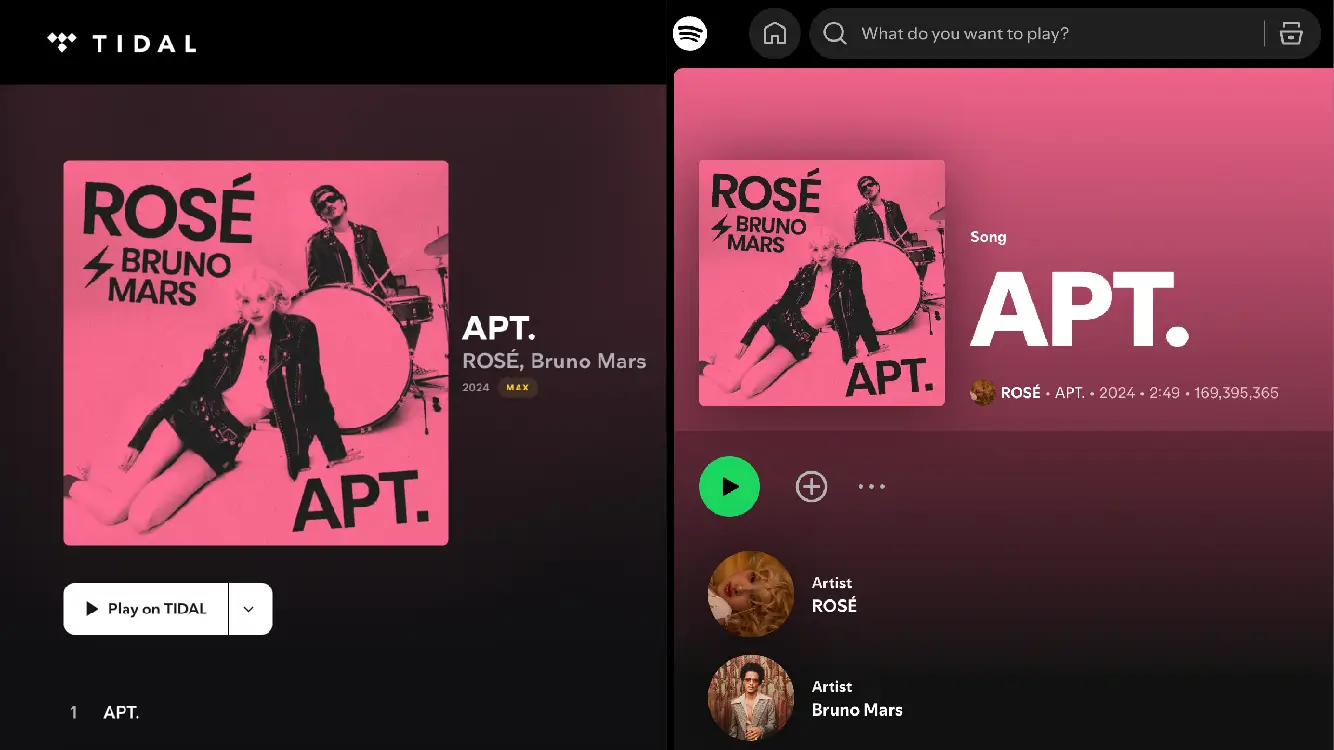Click the TIDAL logo icon
The height and width of the screenshot is (750, 1334).
click(62, 42)
